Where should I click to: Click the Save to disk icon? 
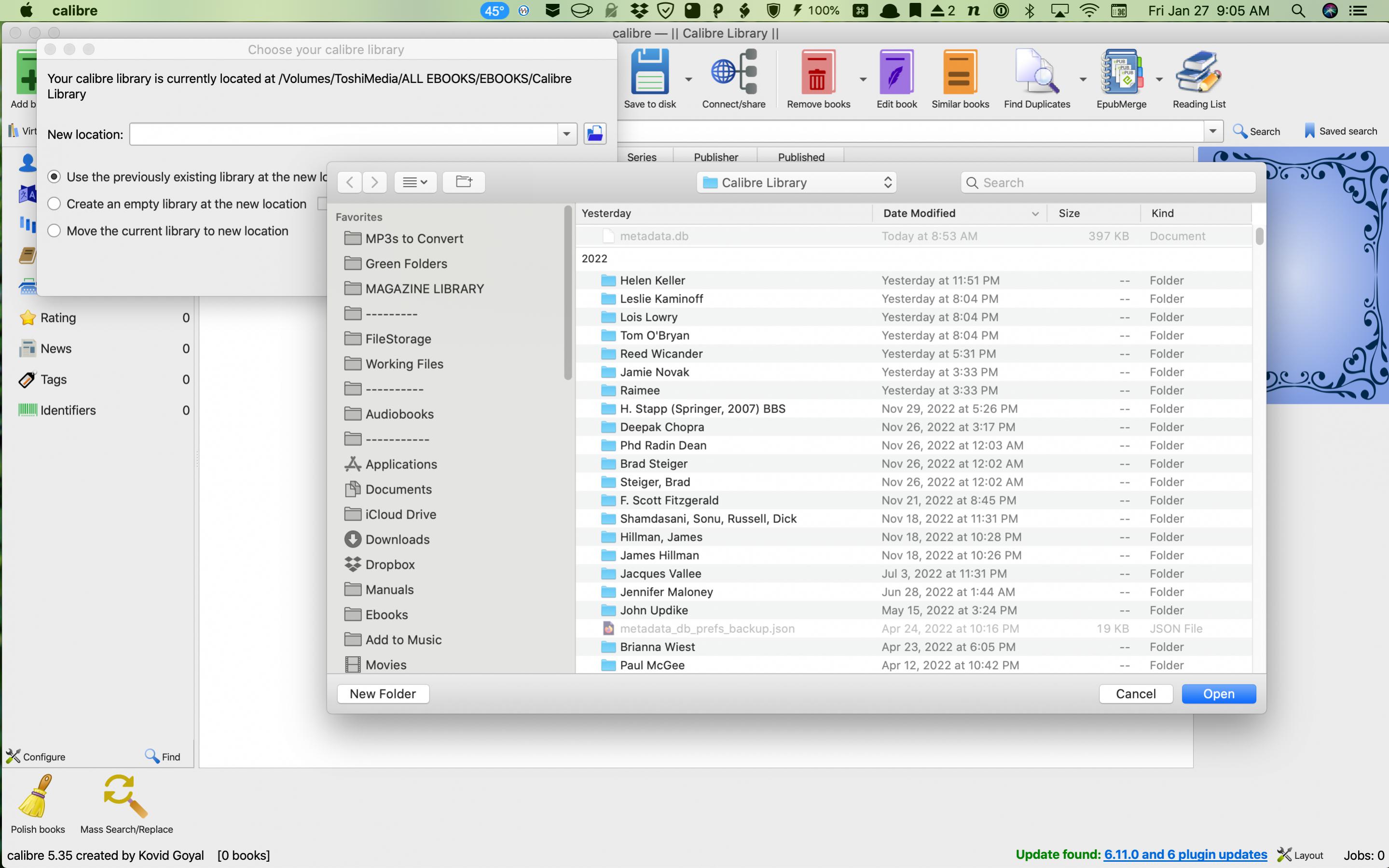pos(650,72)
